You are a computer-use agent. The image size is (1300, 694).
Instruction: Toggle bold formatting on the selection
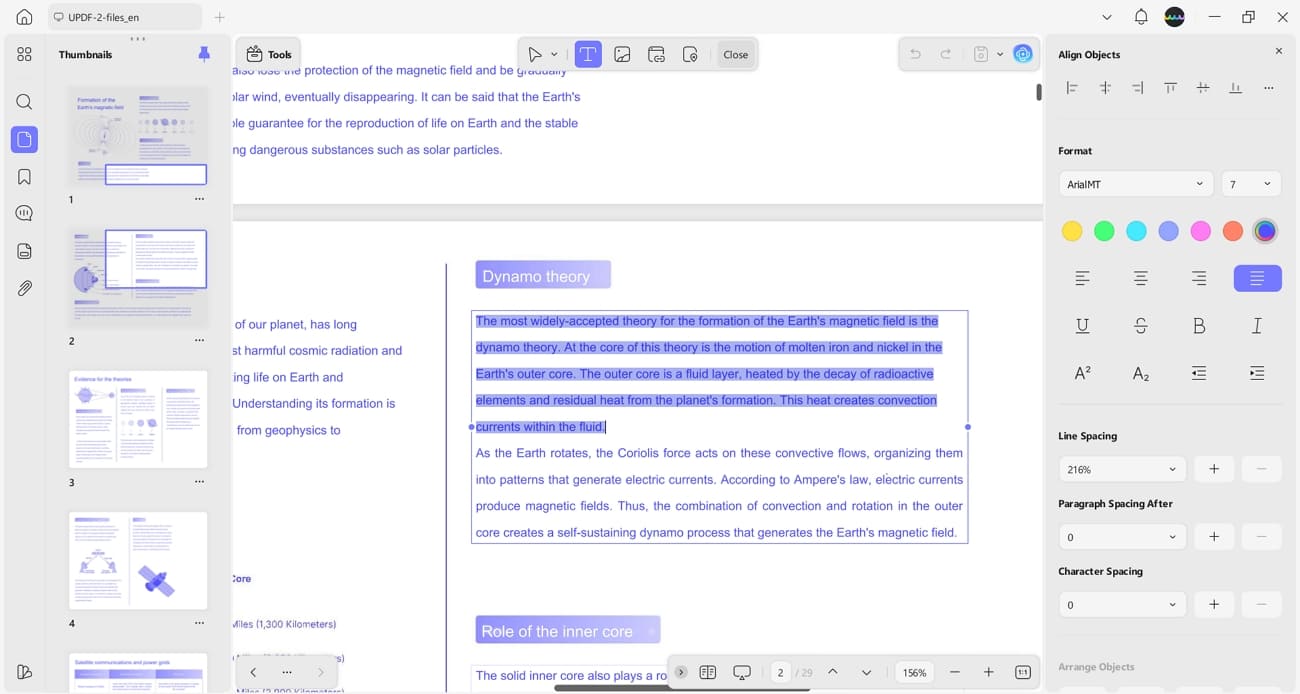click(x=1199, y=325)
